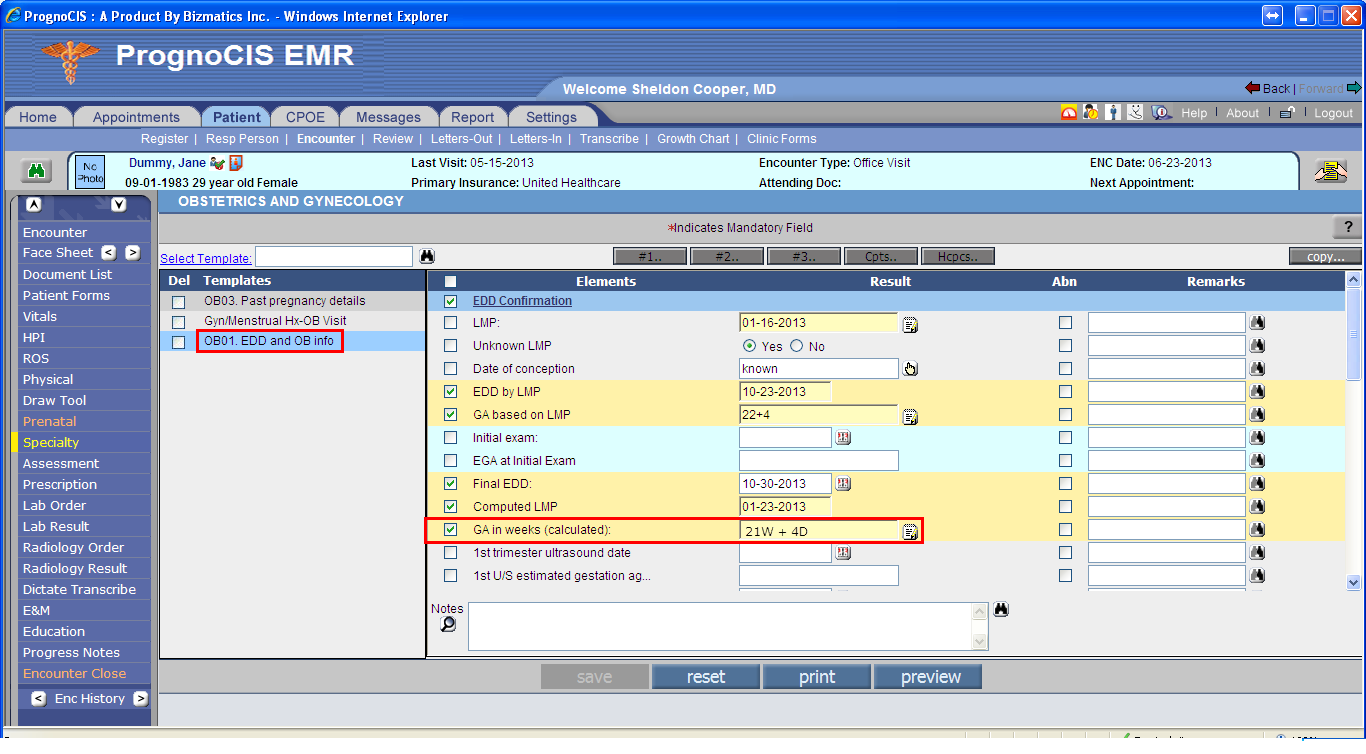Click the hand pointer icon beside Date of conception
The height and width of the screenshot is (754, 1366).
point(910,369)
